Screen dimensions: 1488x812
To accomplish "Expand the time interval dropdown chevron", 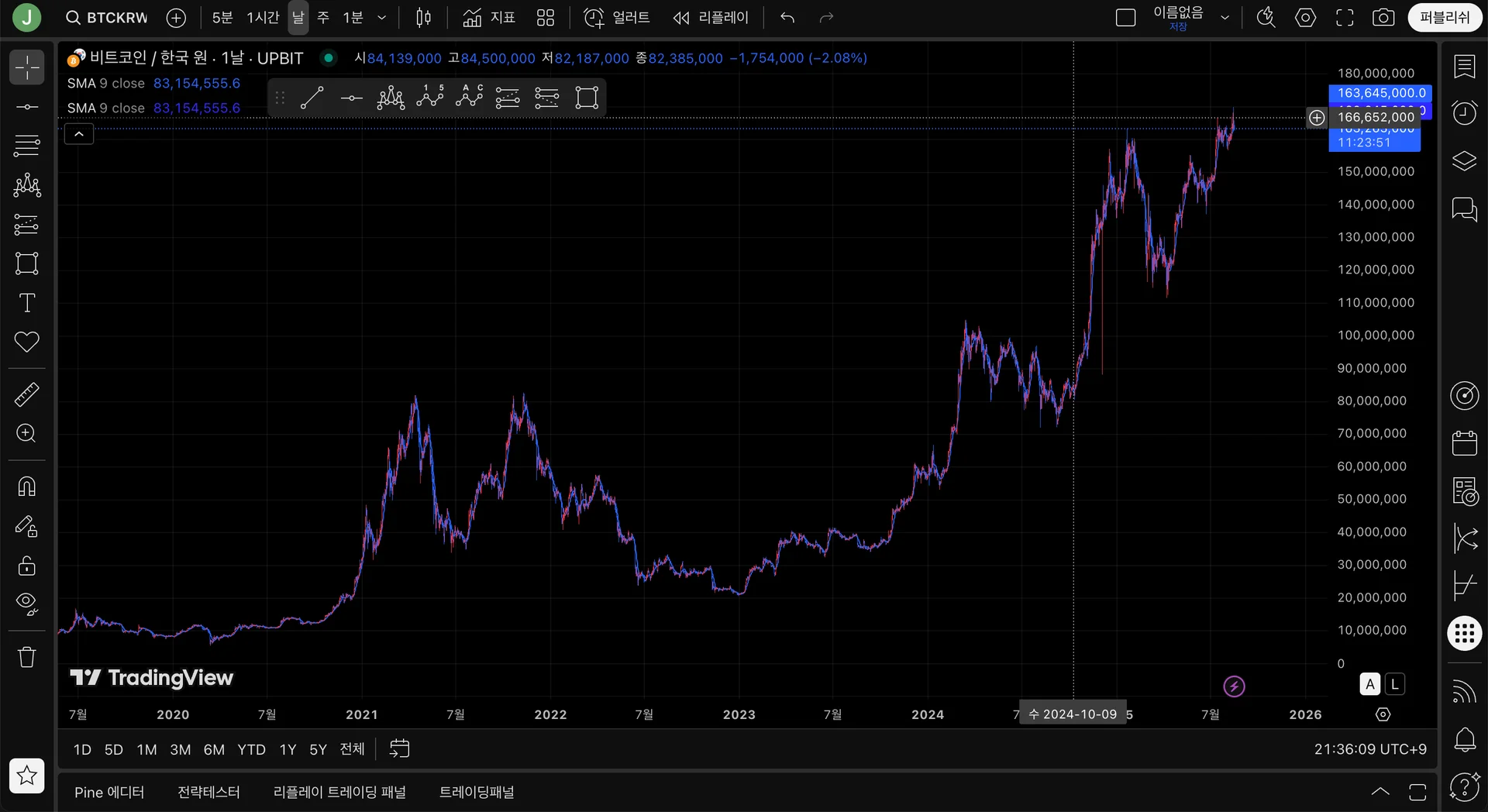I will [381, 18].
